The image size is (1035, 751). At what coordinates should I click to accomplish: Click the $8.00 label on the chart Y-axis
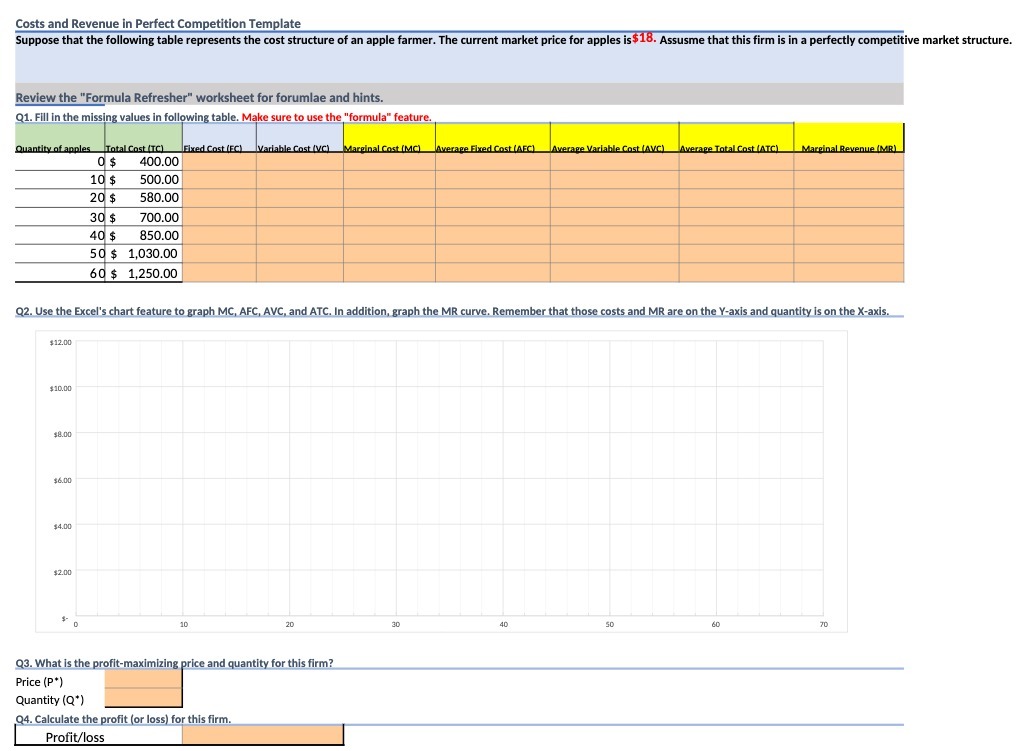pos(63,434)
